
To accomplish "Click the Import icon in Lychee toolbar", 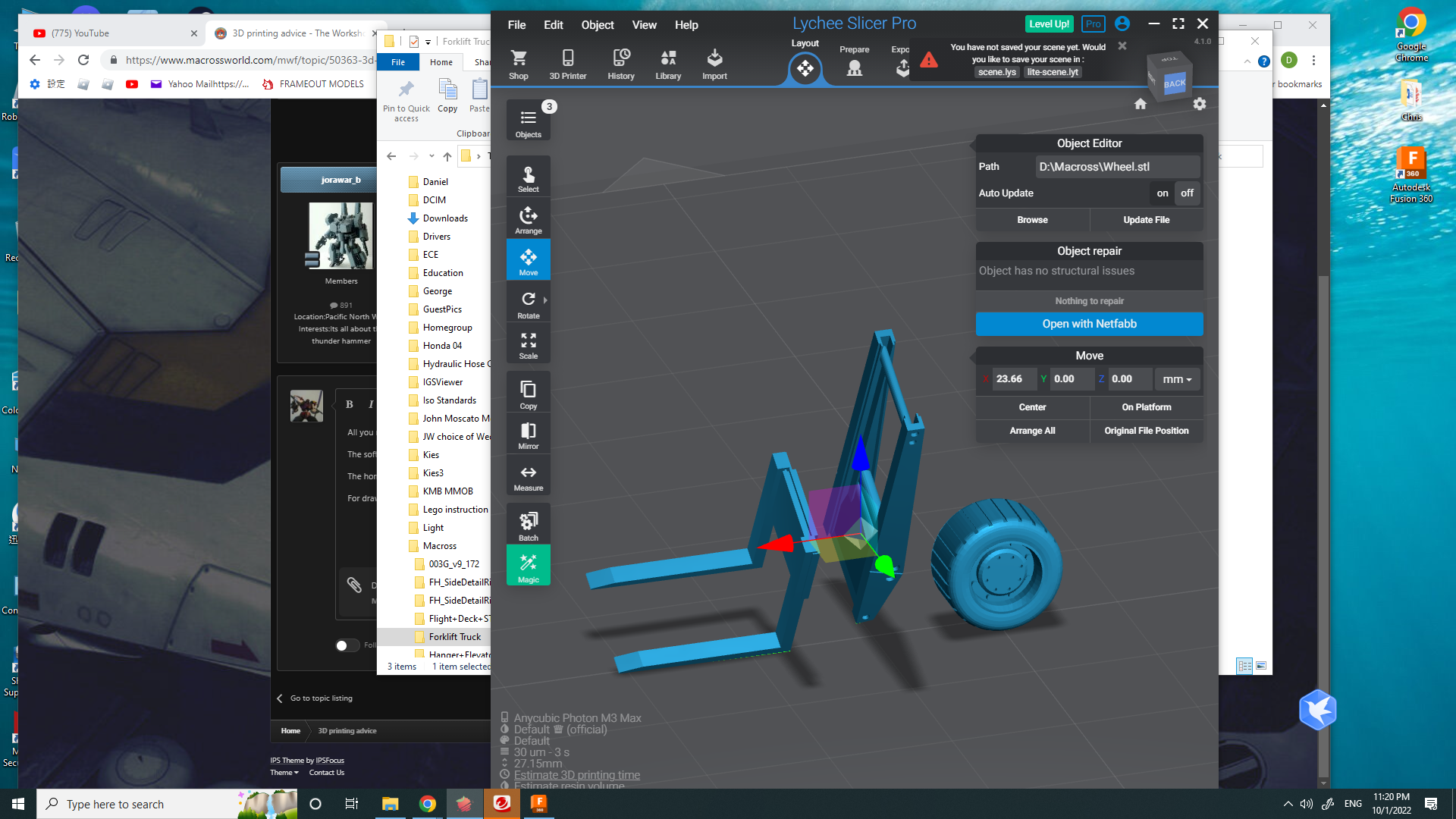I will (714, 64).
